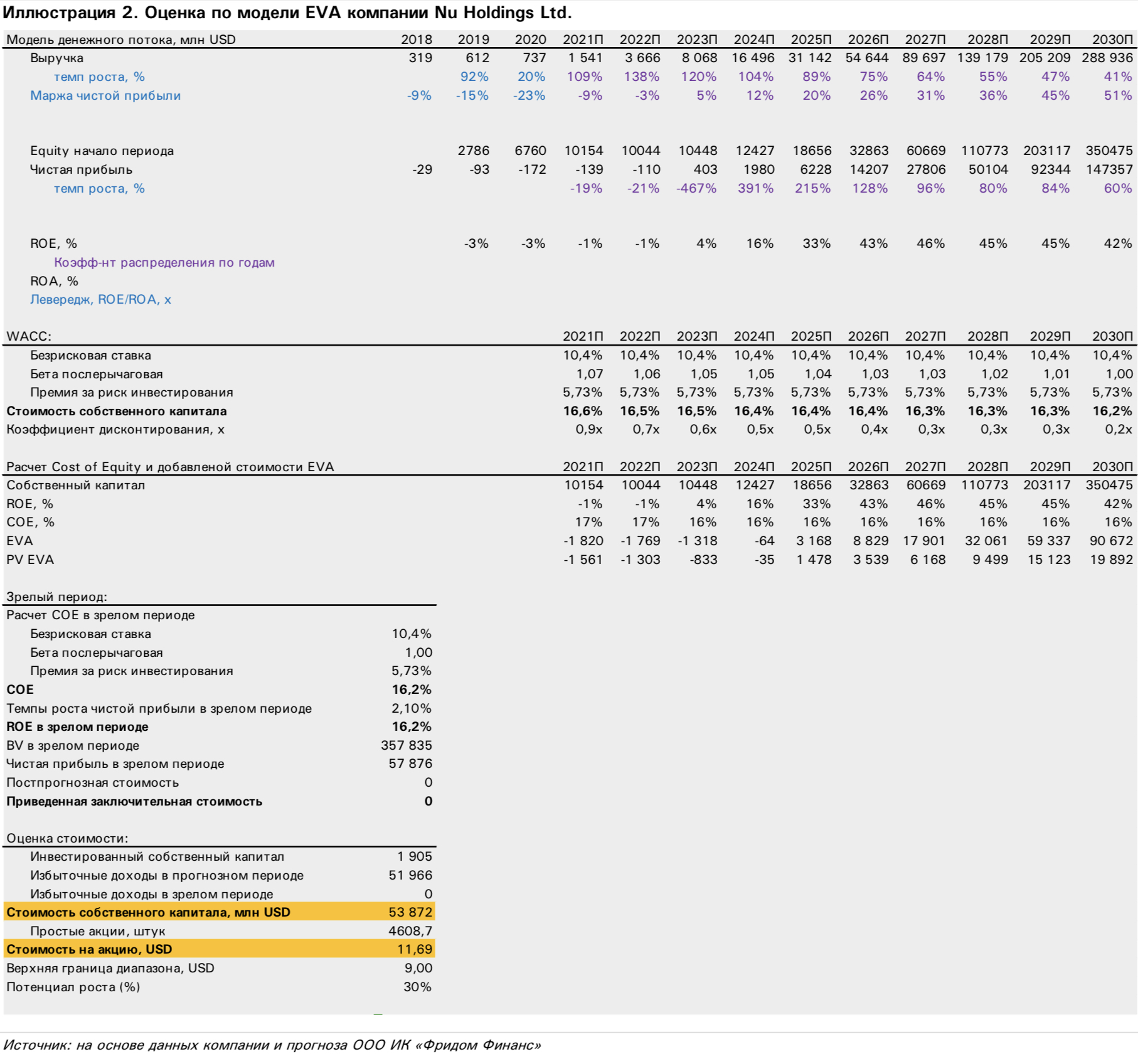The image size is (1138, 1064).
Task: Select the 'Зрелый период:' section header
Action: [56, 597]
